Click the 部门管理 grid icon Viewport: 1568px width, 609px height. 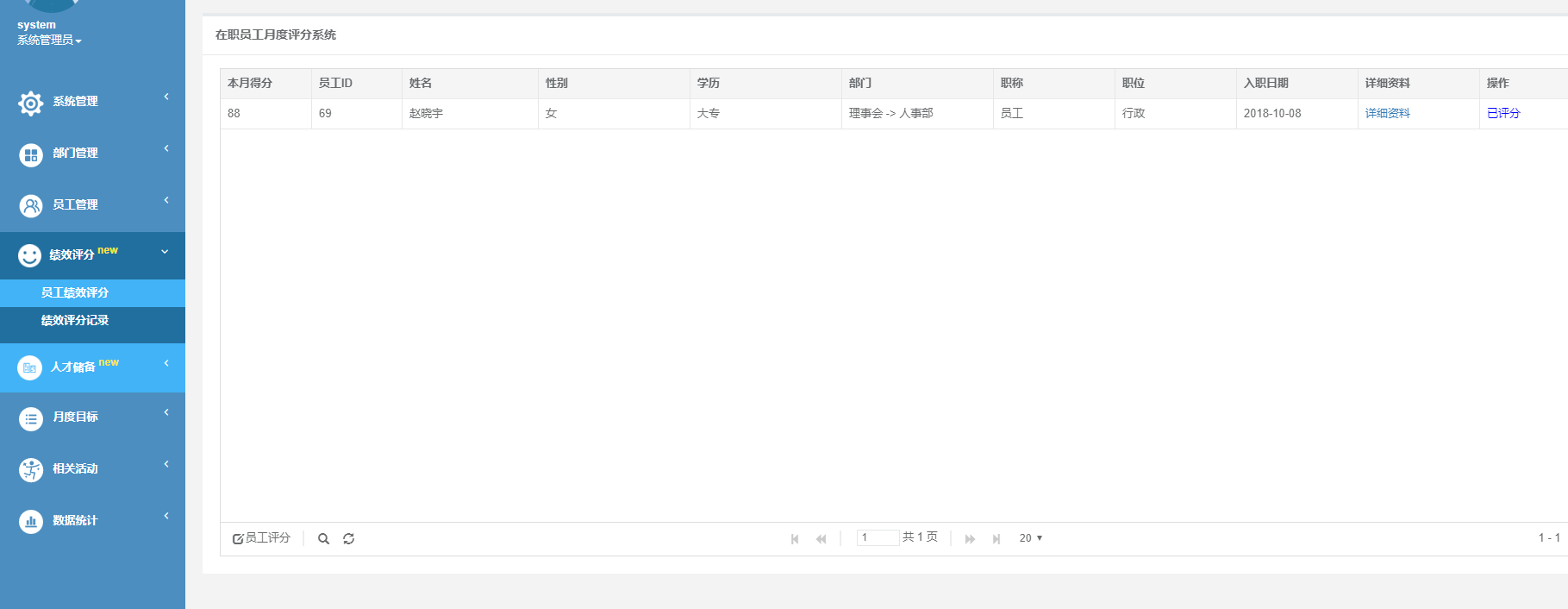pos(31,155)
